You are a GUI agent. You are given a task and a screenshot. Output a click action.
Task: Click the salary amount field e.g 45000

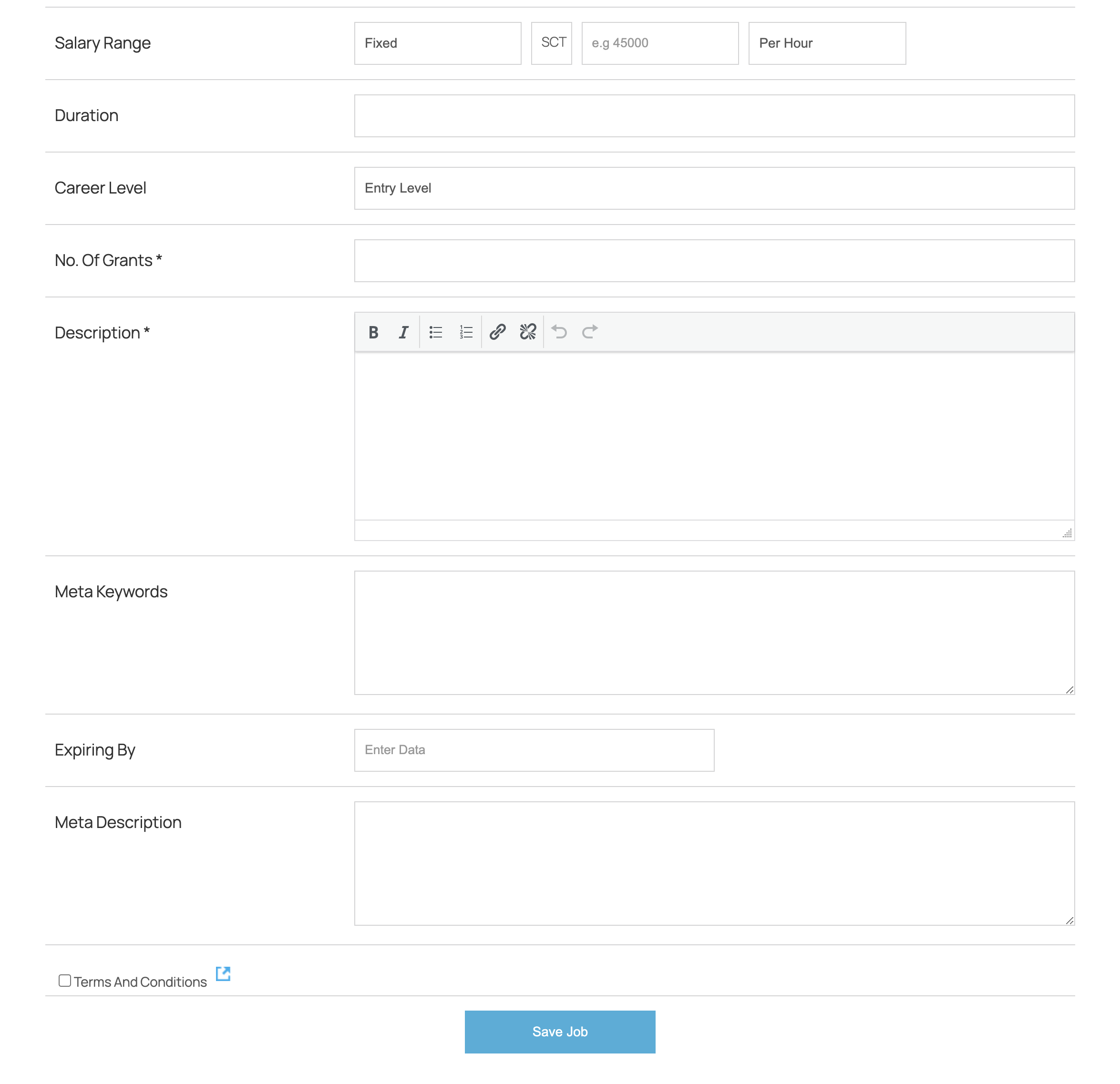[x=659, y=43]
